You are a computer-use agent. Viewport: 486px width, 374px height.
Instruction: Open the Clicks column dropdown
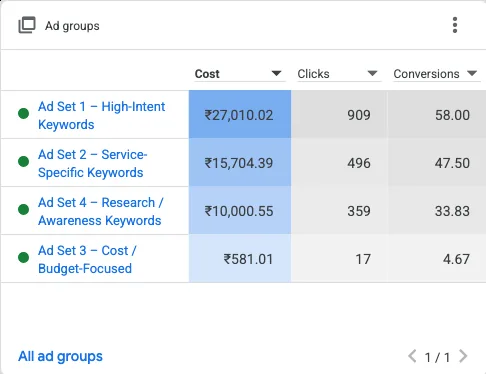(338, 74)
